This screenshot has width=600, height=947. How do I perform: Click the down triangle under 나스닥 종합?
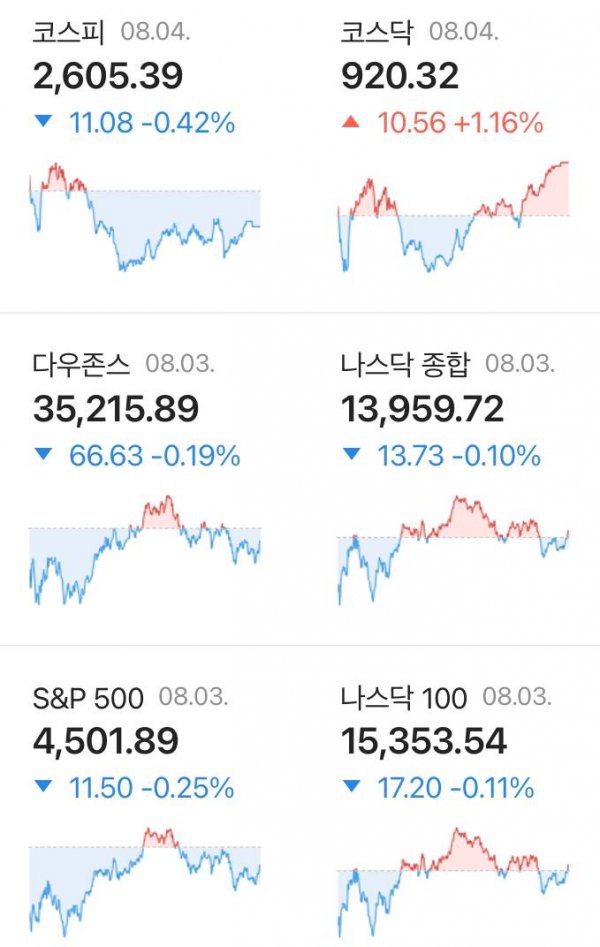tap(351, 454)
